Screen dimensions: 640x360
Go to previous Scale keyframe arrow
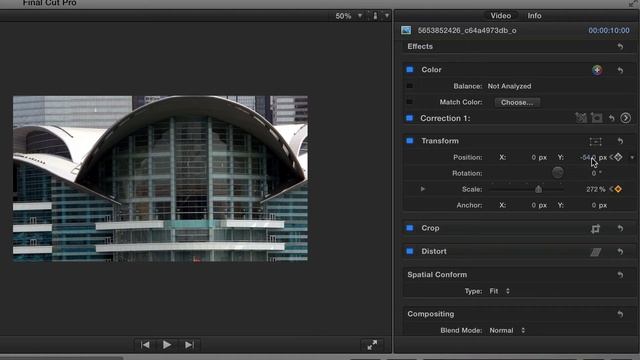coord(611,189)
